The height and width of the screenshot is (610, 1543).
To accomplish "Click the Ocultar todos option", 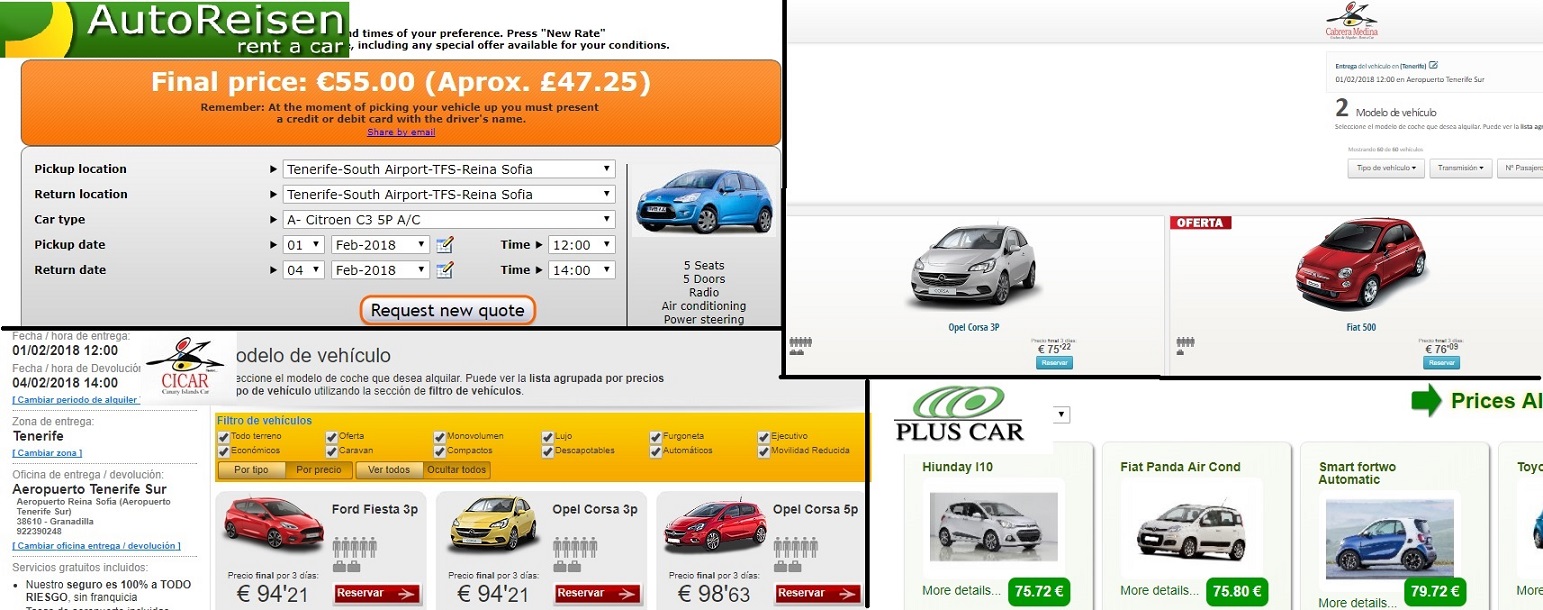I will 457,470.
